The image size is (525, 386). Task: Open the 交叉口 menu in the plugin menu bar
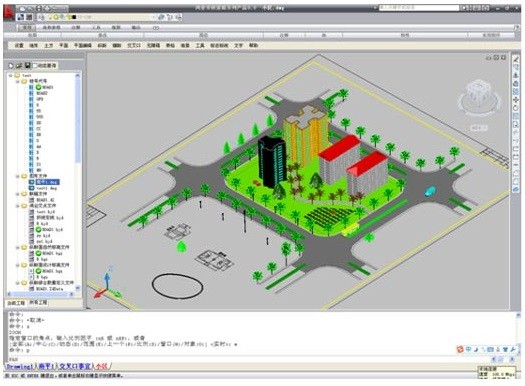click(x=134, y=45)
